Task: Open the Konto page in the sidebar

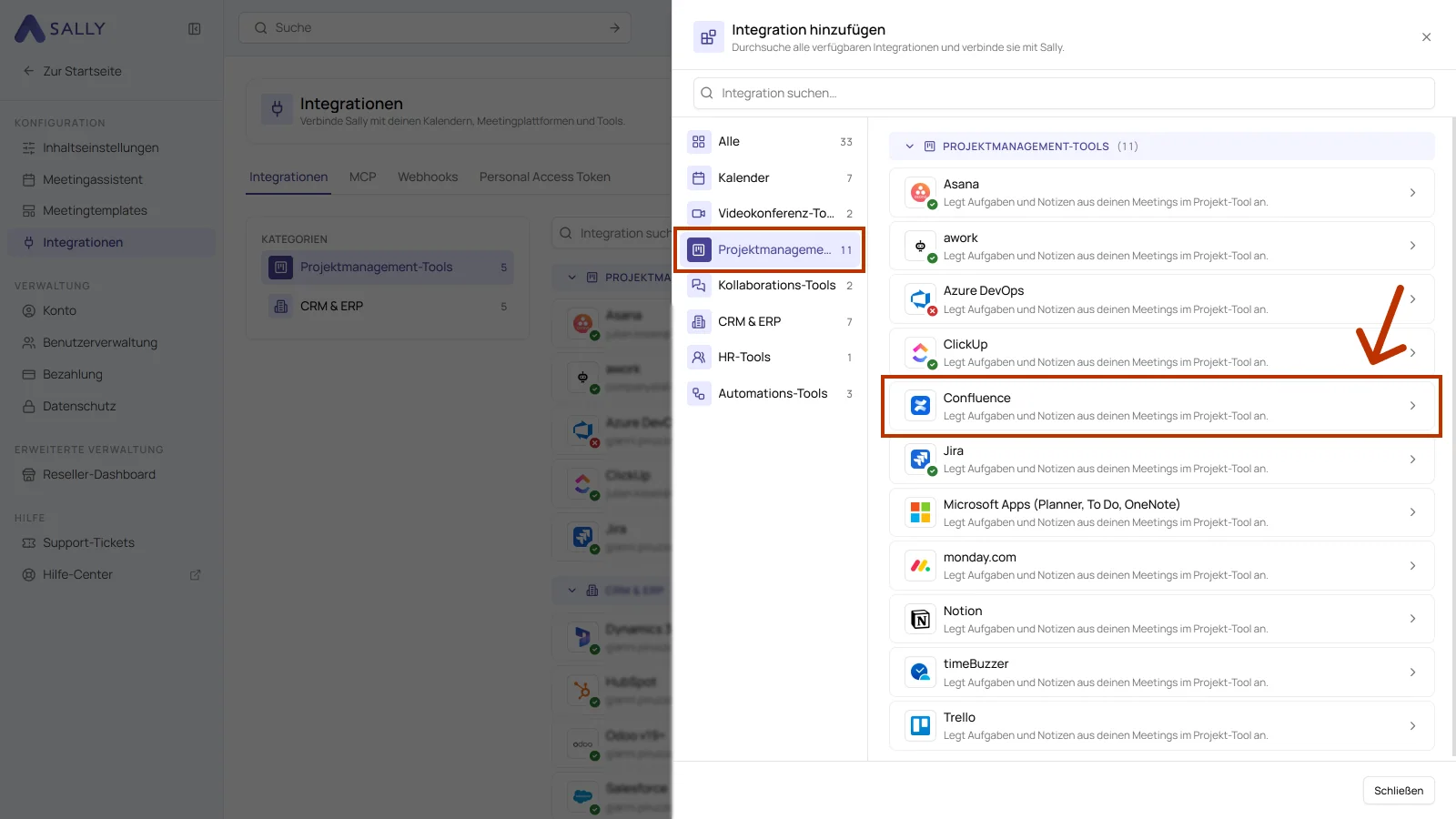Action: coord(111,310)
